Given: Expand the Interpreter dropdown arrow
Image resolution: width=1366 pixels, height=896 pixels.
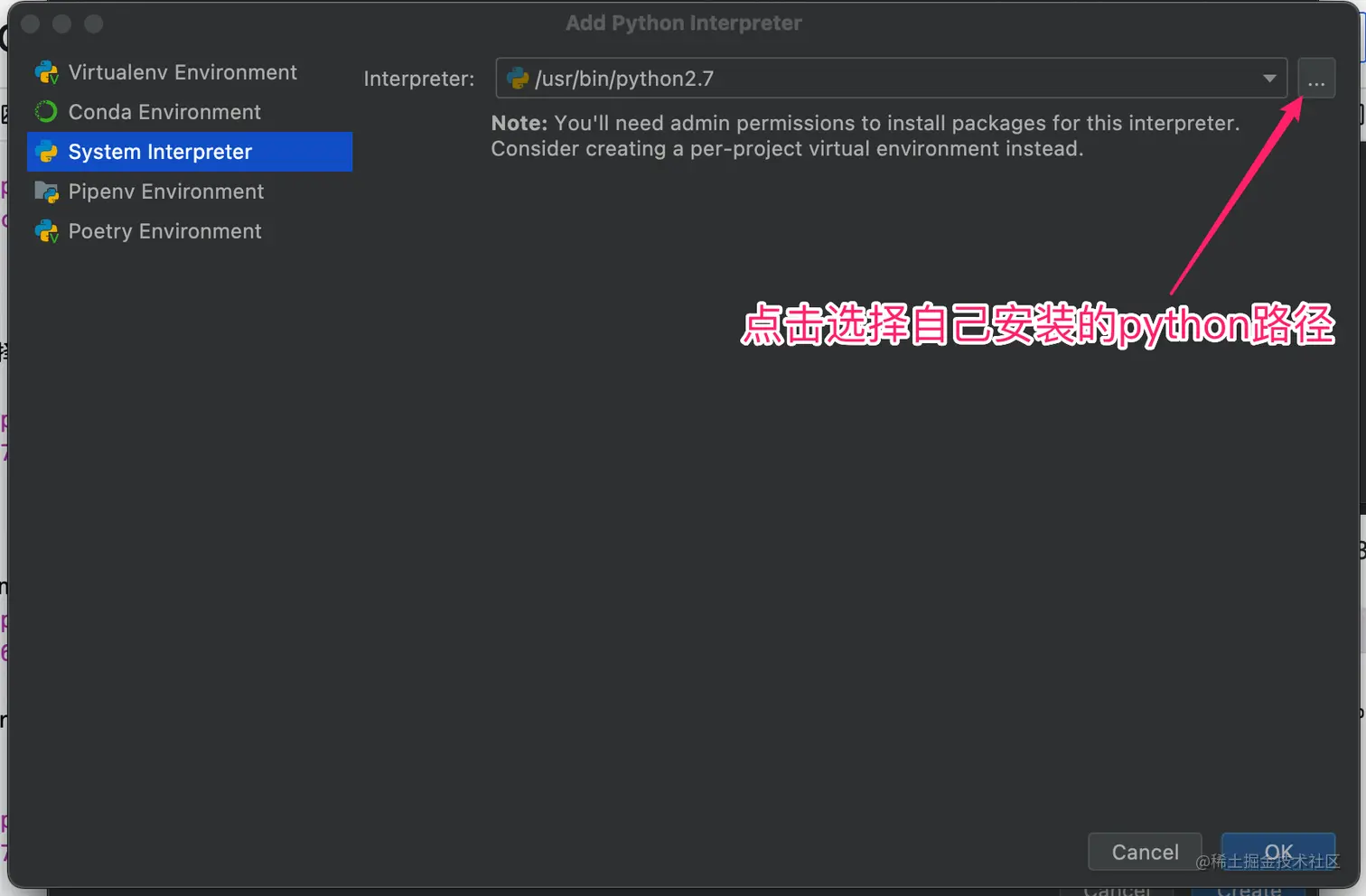Looking at the screenshot, I should [x=1269, y=79].
